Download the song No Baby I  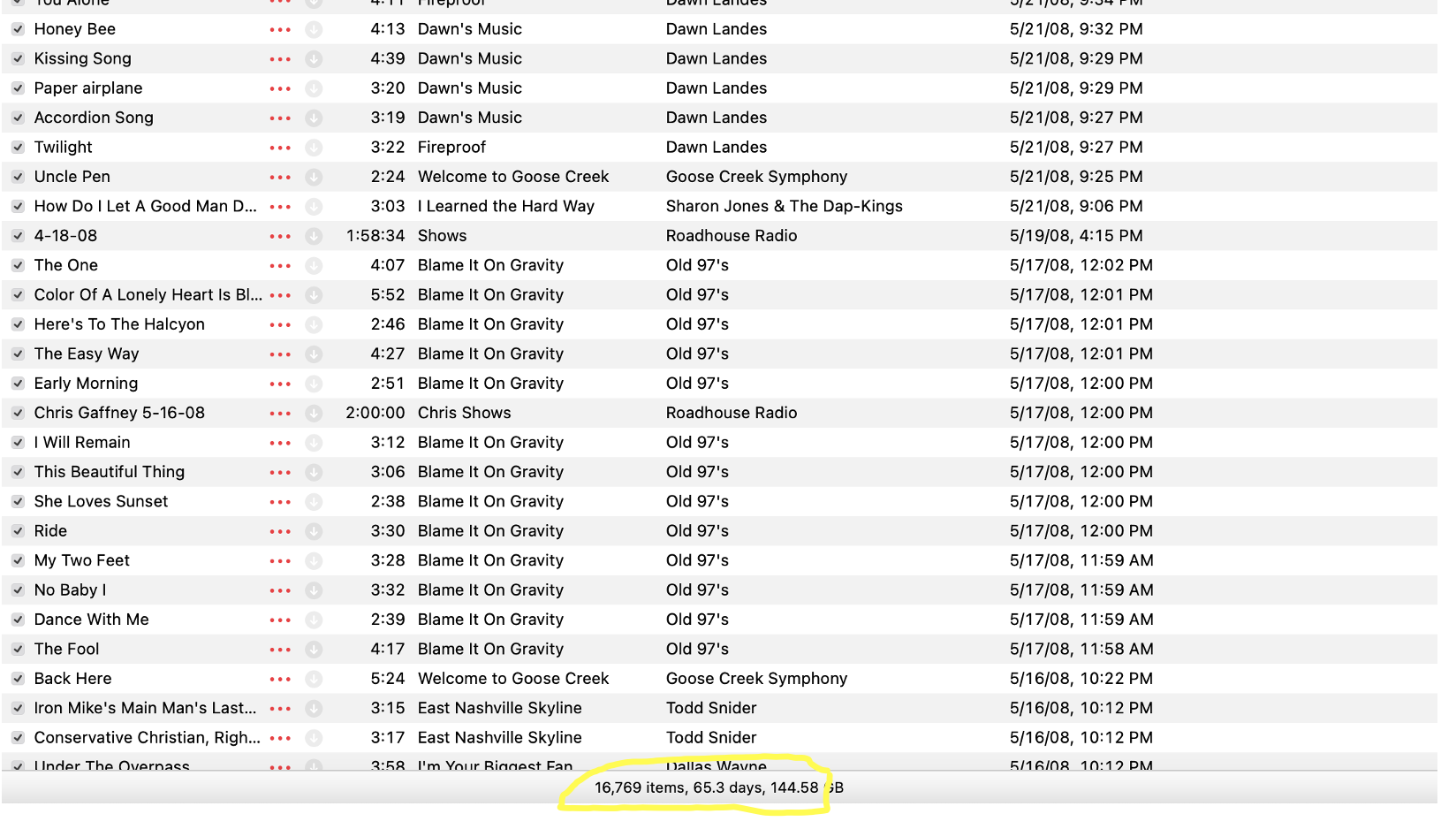pos(314,590)
